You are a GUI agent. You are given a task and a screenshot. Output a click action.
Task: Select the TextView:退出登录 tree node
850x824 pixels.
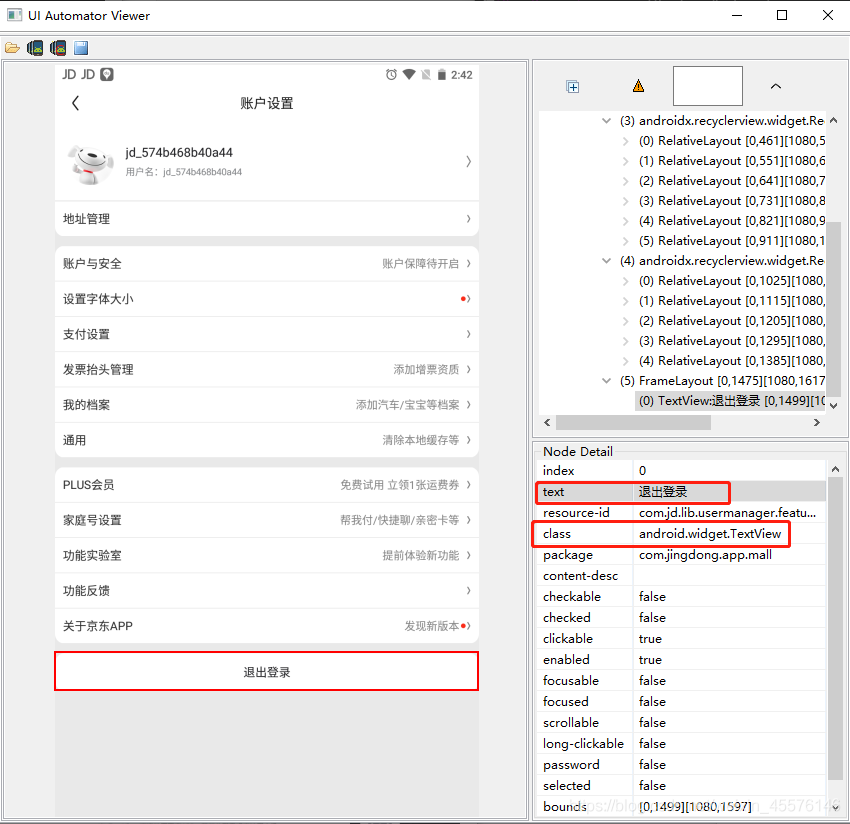pyautogui.click(x=731, y=401)
